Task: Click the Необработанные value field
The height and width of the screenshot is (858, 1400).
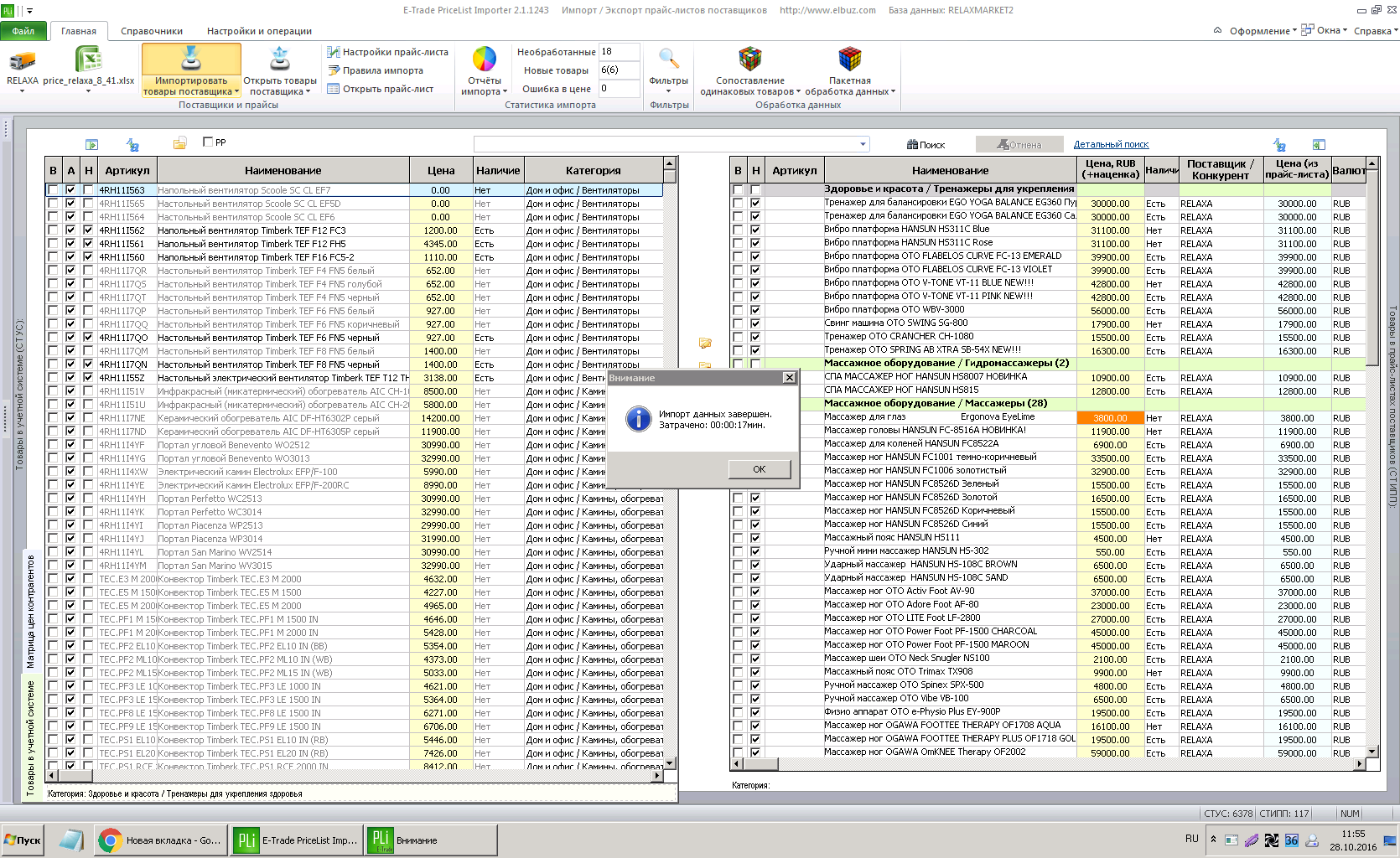Action: pos(619,52)
